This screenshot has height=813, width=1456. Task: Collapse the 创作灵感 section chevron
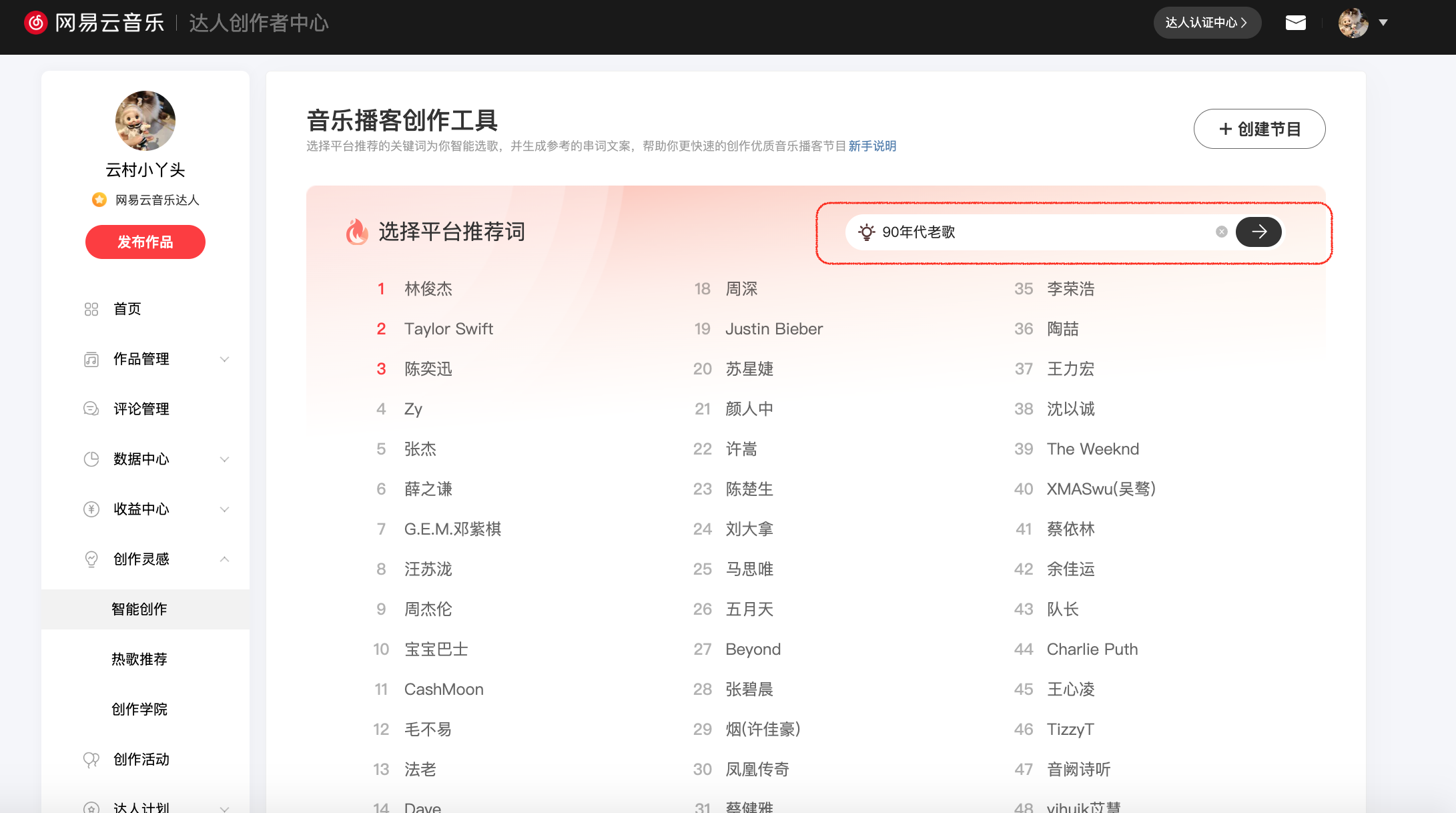tap(224, 559)
